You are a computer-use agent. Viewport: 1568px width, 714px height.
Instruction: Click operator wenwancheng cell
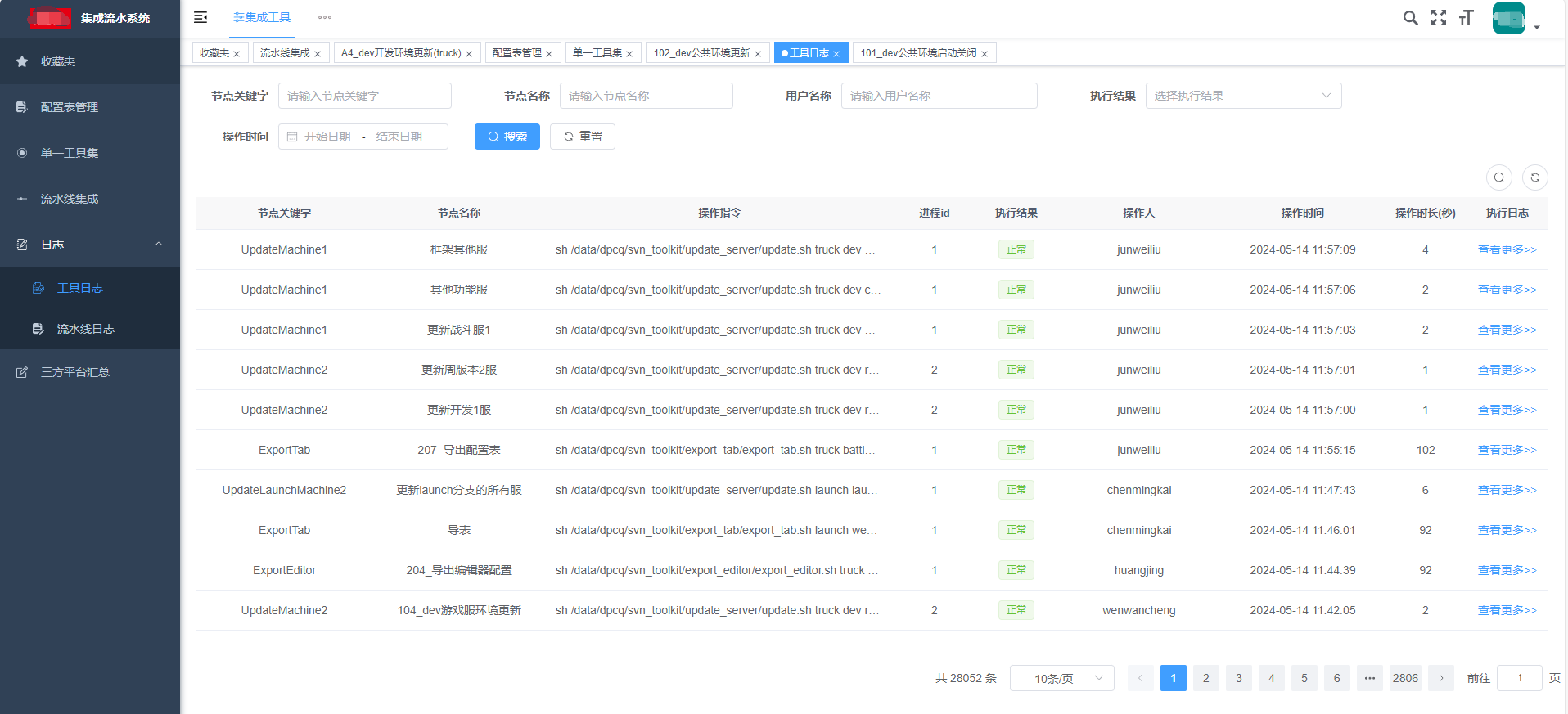click(x=1138, y=610)
